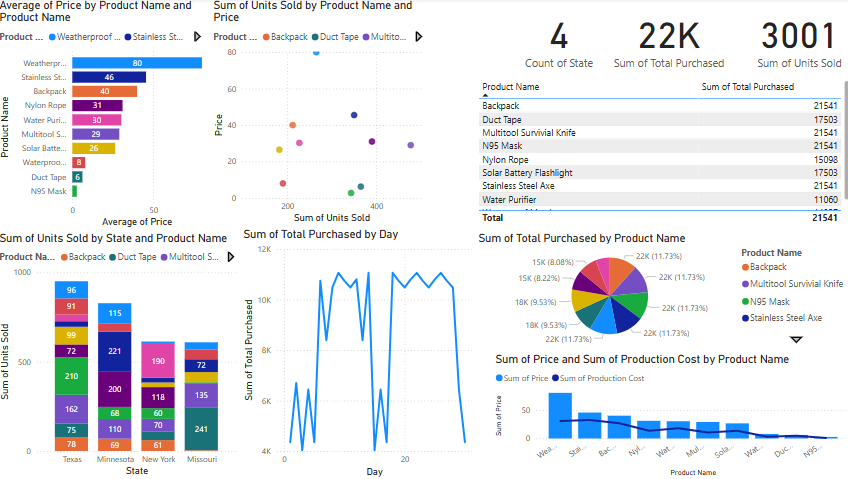Select the Sum of Units Sold 3001 card

[798, 46]
